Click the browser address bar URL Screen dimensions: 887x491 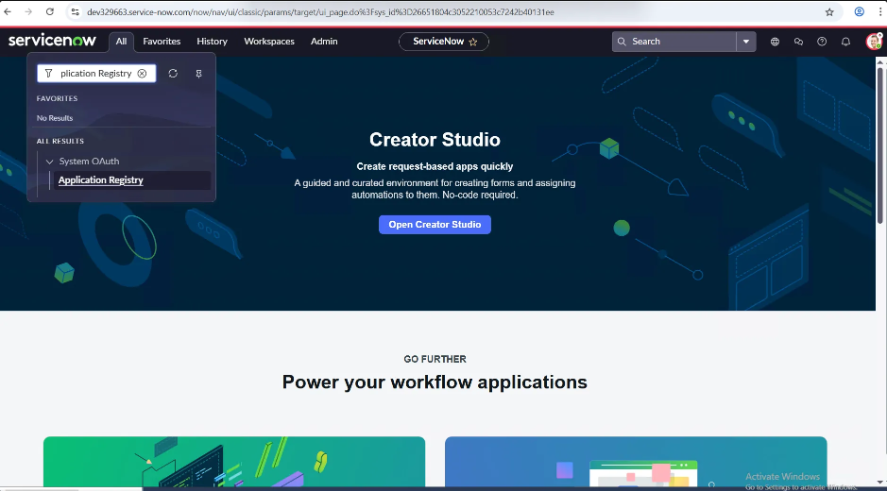click(x=321, y=12)
